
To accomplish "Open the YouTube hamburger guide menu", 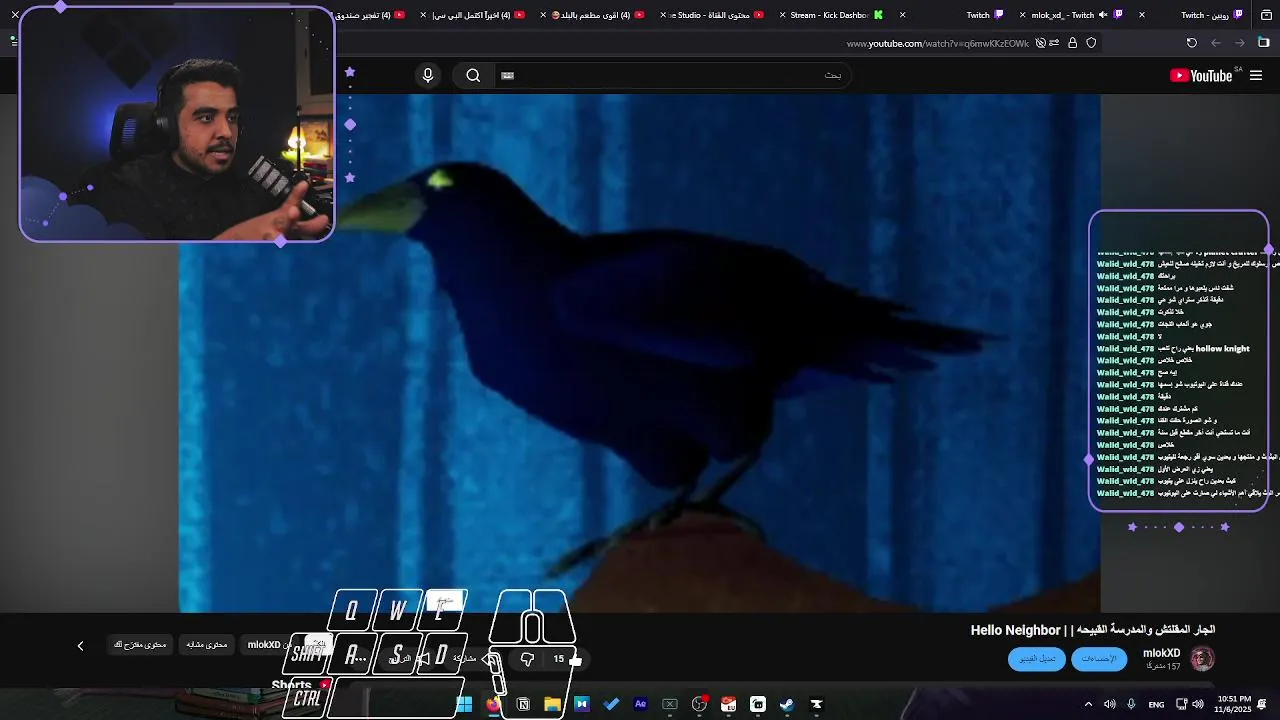I will 1256,75.
